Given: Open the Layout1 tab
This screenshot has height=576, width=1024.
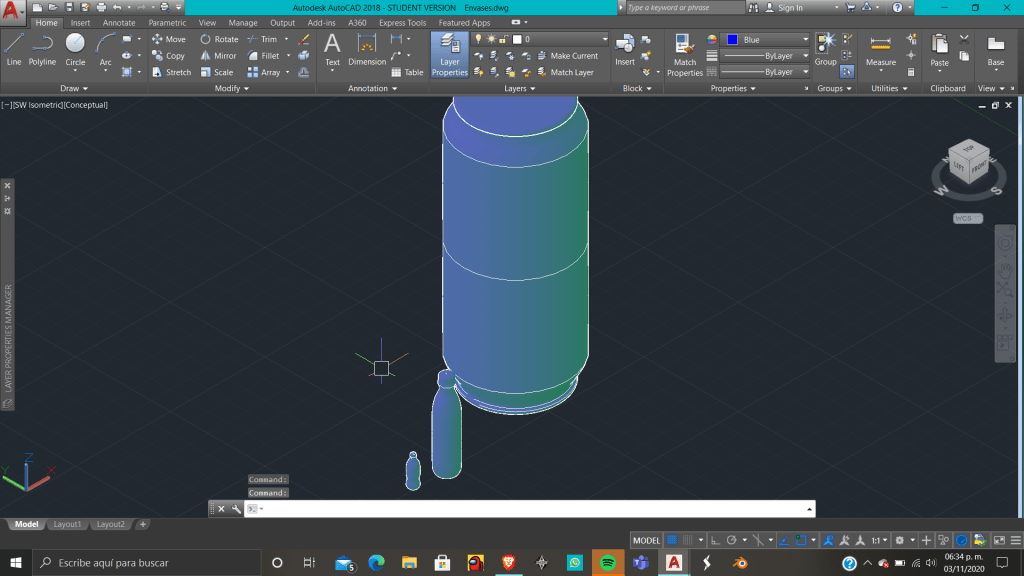Looking at the screenshot, I should pos(67,524).
